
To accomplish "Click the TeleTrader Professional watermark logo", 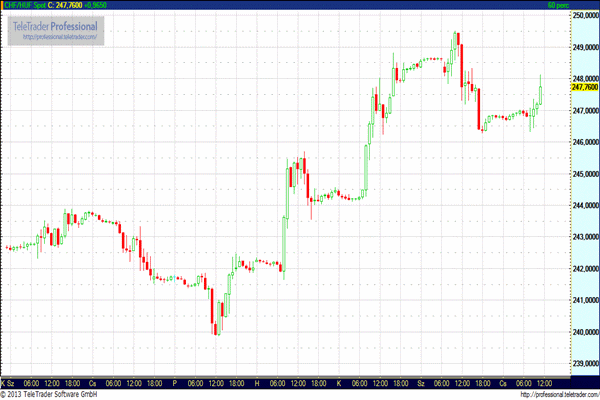I will 56,24.
